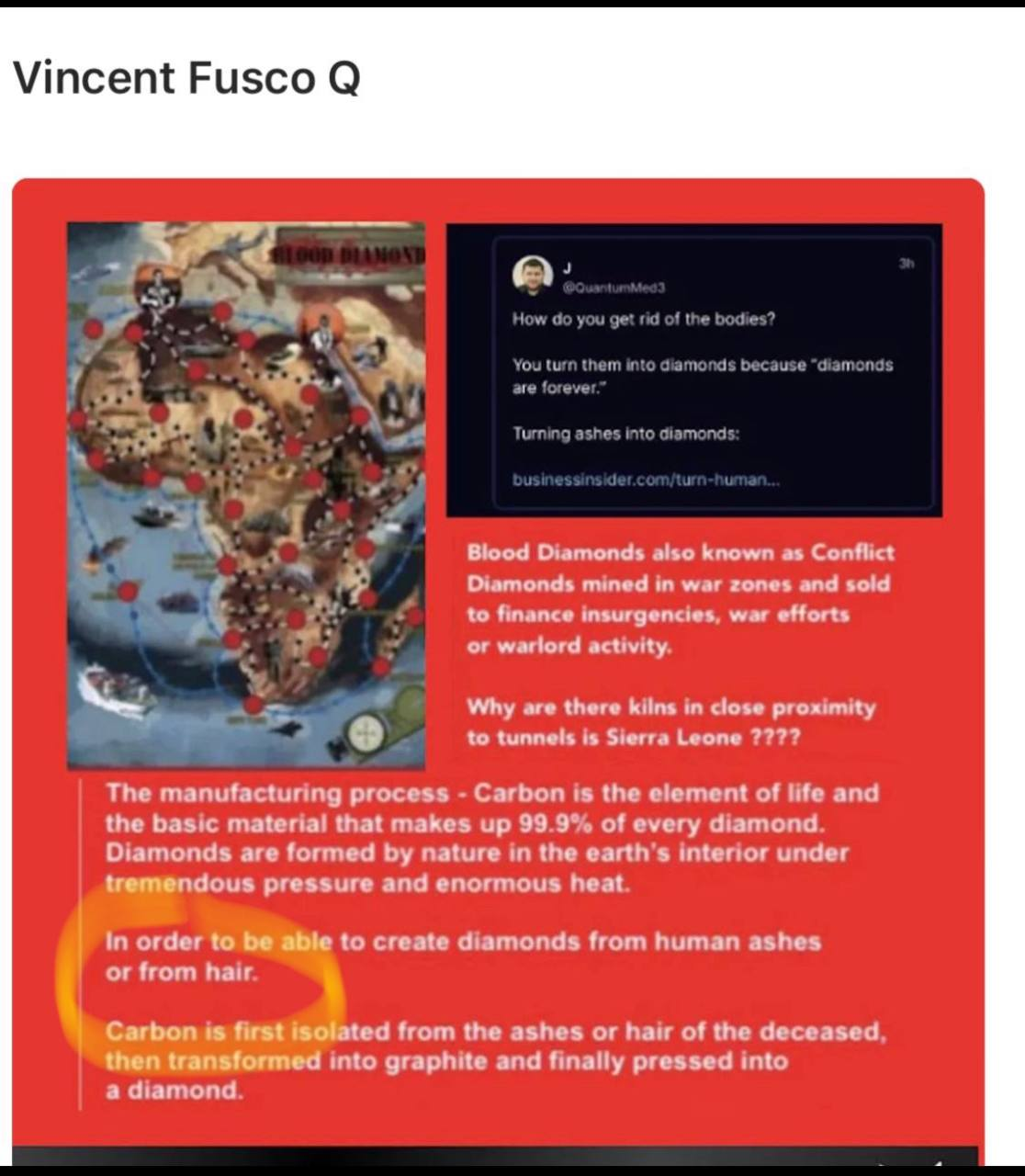
Task: Click the 'Turning ashes into diamonds:' line
Action: [626, 433]
